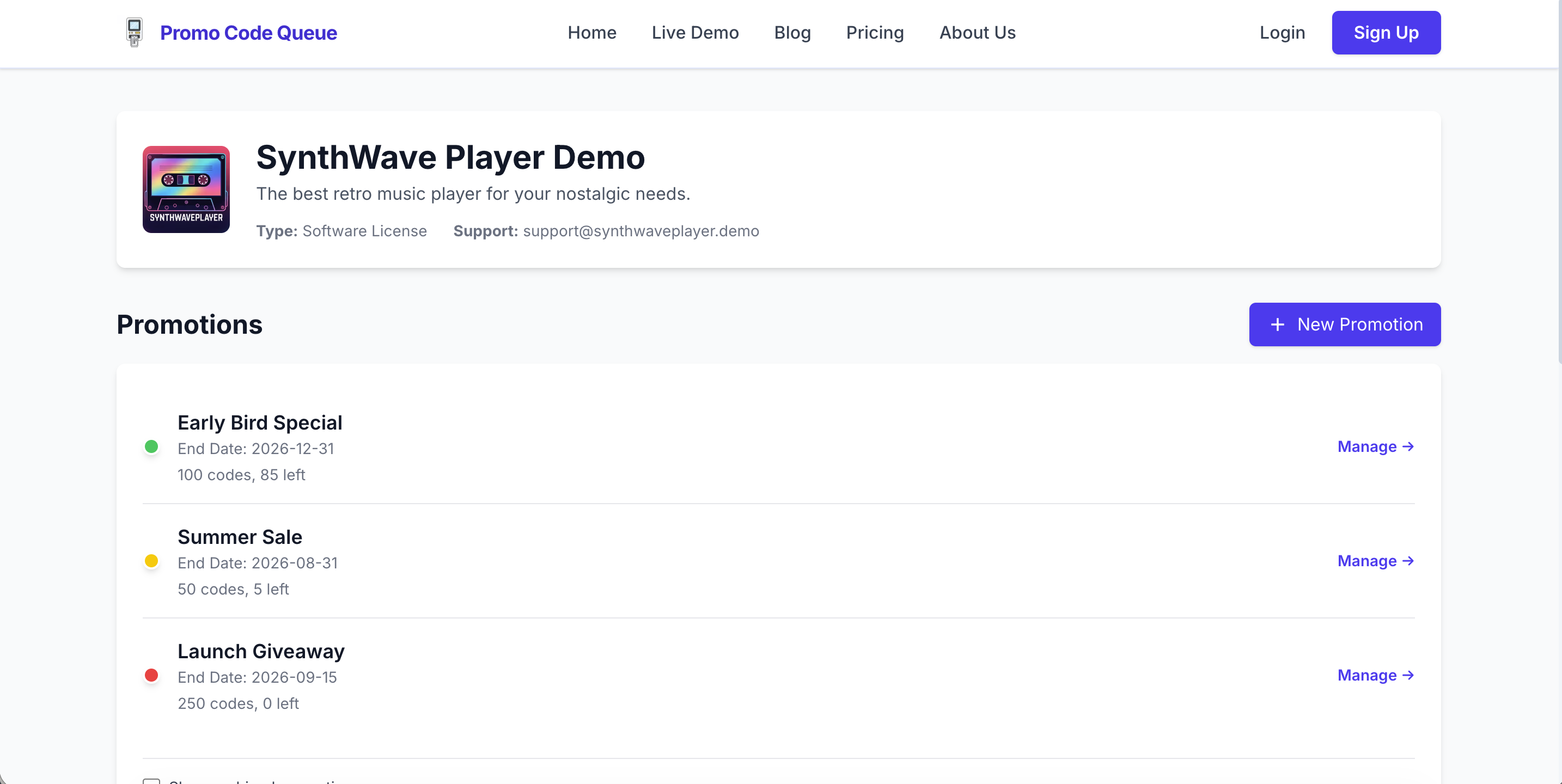Click the Login link
The height and width of the screenshot is (784, 1562).
1282,33
